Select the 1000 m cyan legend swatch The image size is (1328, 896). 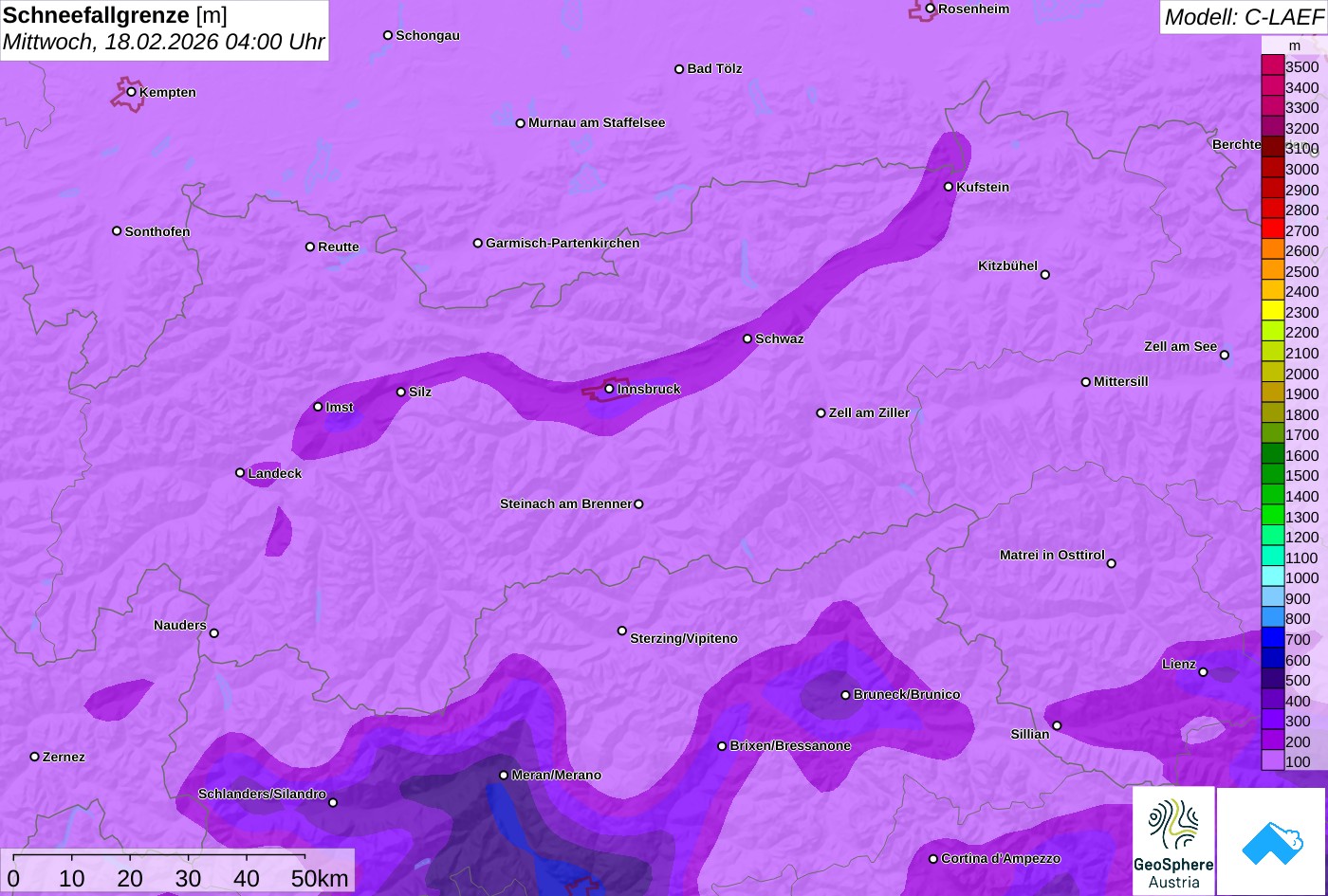1273,576
